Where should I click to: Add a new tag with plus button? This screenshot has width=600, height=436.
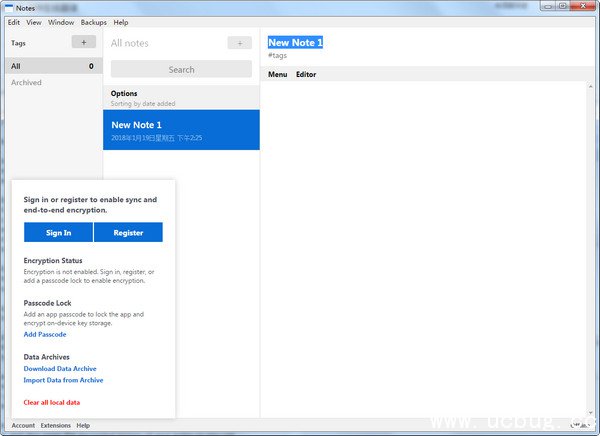tap(84, 42)
